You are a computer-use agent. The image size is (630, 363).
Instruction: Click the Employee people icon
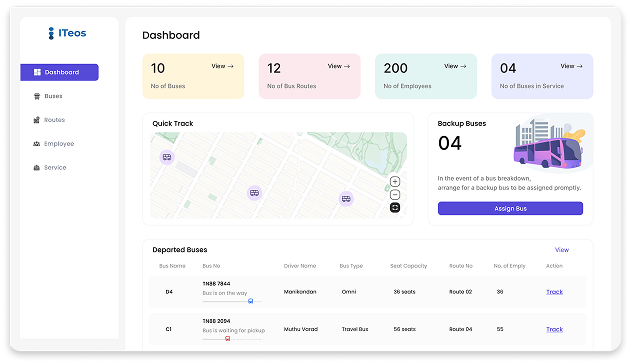coord(37,144)
